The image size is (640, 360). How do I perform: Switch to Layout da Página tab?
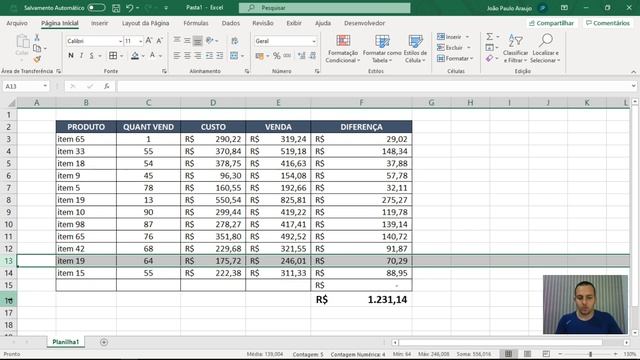pos(145,23)
